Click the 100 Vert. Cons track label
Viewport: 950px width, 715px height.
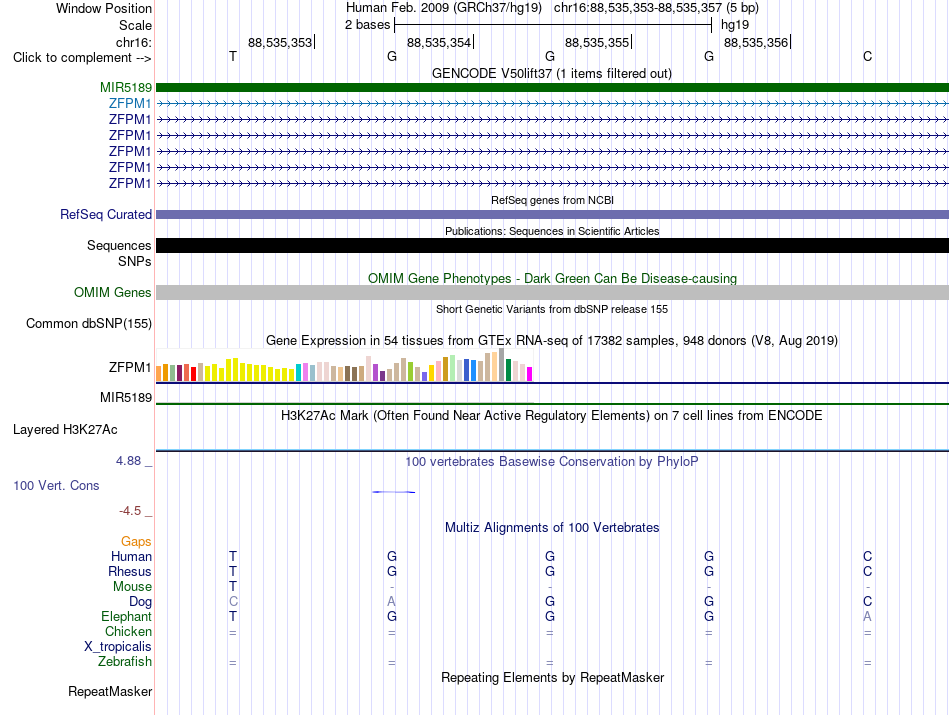click(56, 485)
